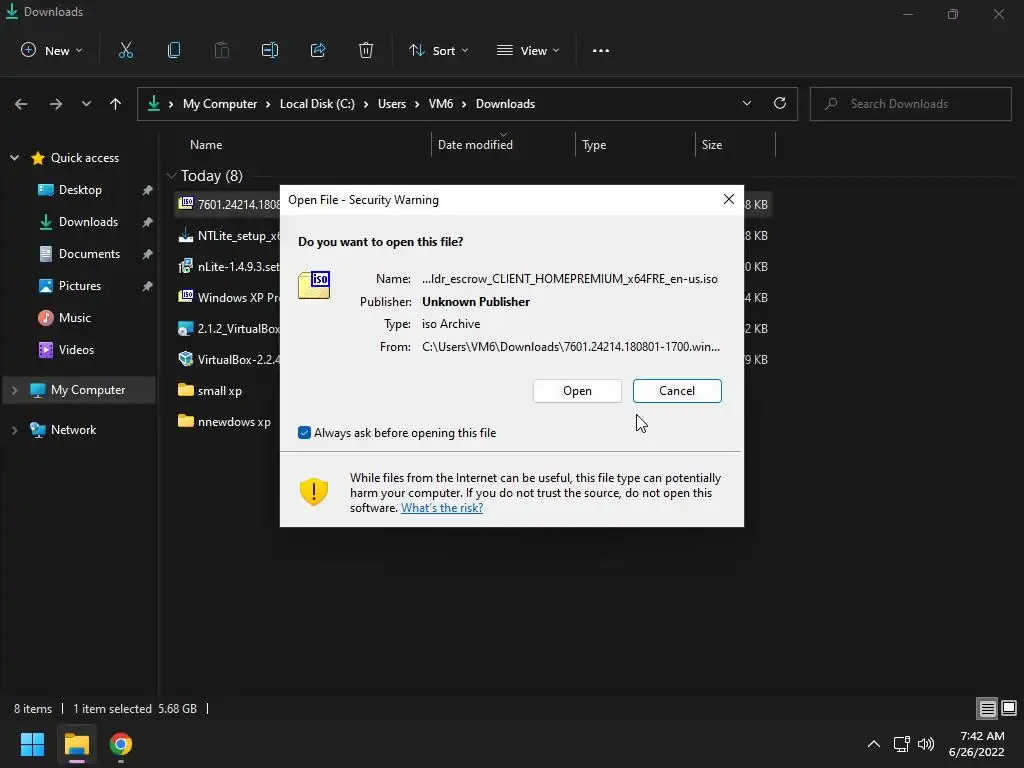
Task: Click VM6 in address breadcrumb
Action: click(441, 104)
